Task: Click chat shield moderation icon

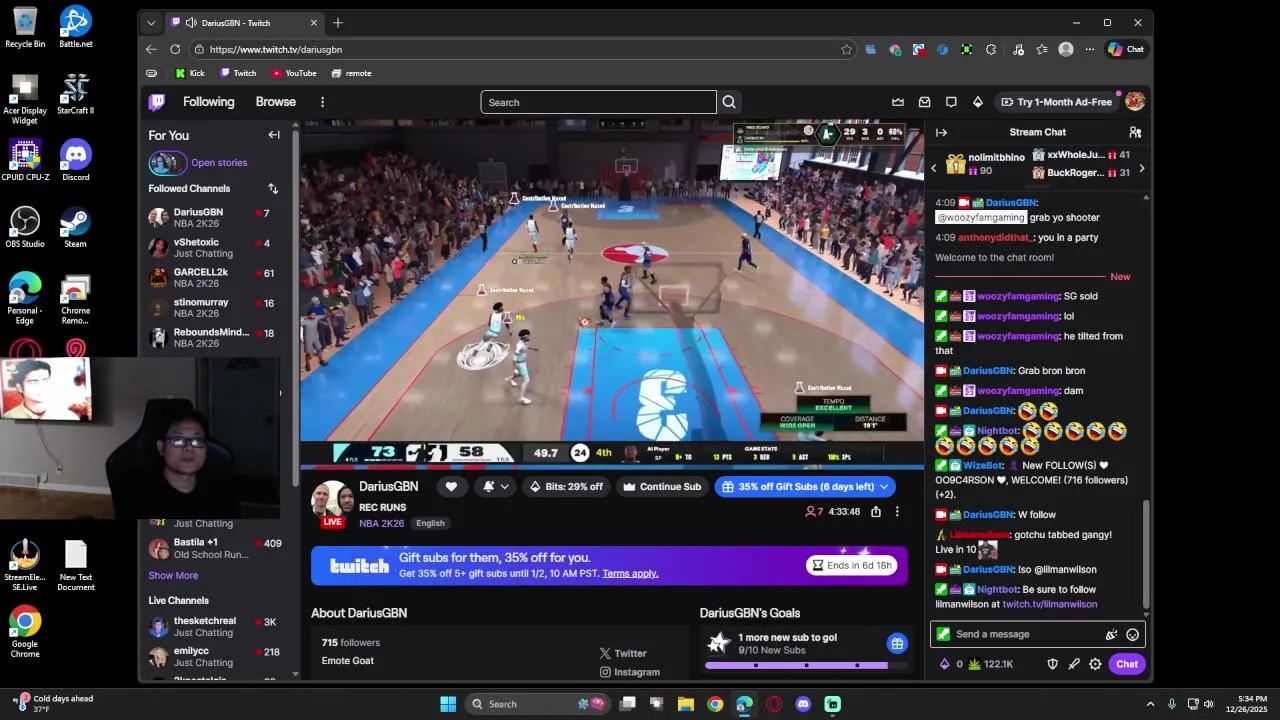Action: click(x=1052, y=664)
